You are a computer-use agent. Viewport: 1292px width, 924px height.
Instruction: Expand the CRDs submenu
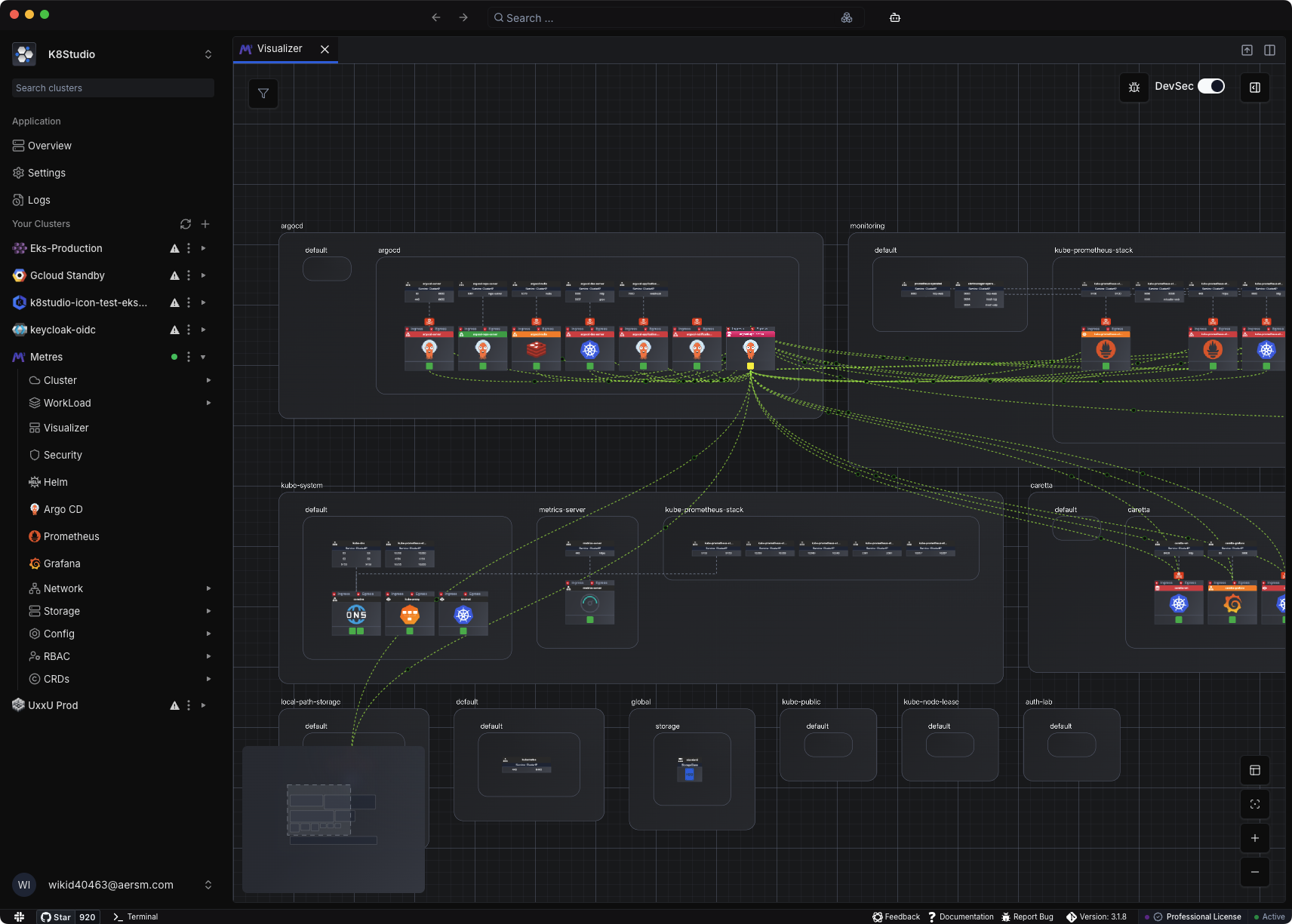pyautogui.click(x=209, y=679)
